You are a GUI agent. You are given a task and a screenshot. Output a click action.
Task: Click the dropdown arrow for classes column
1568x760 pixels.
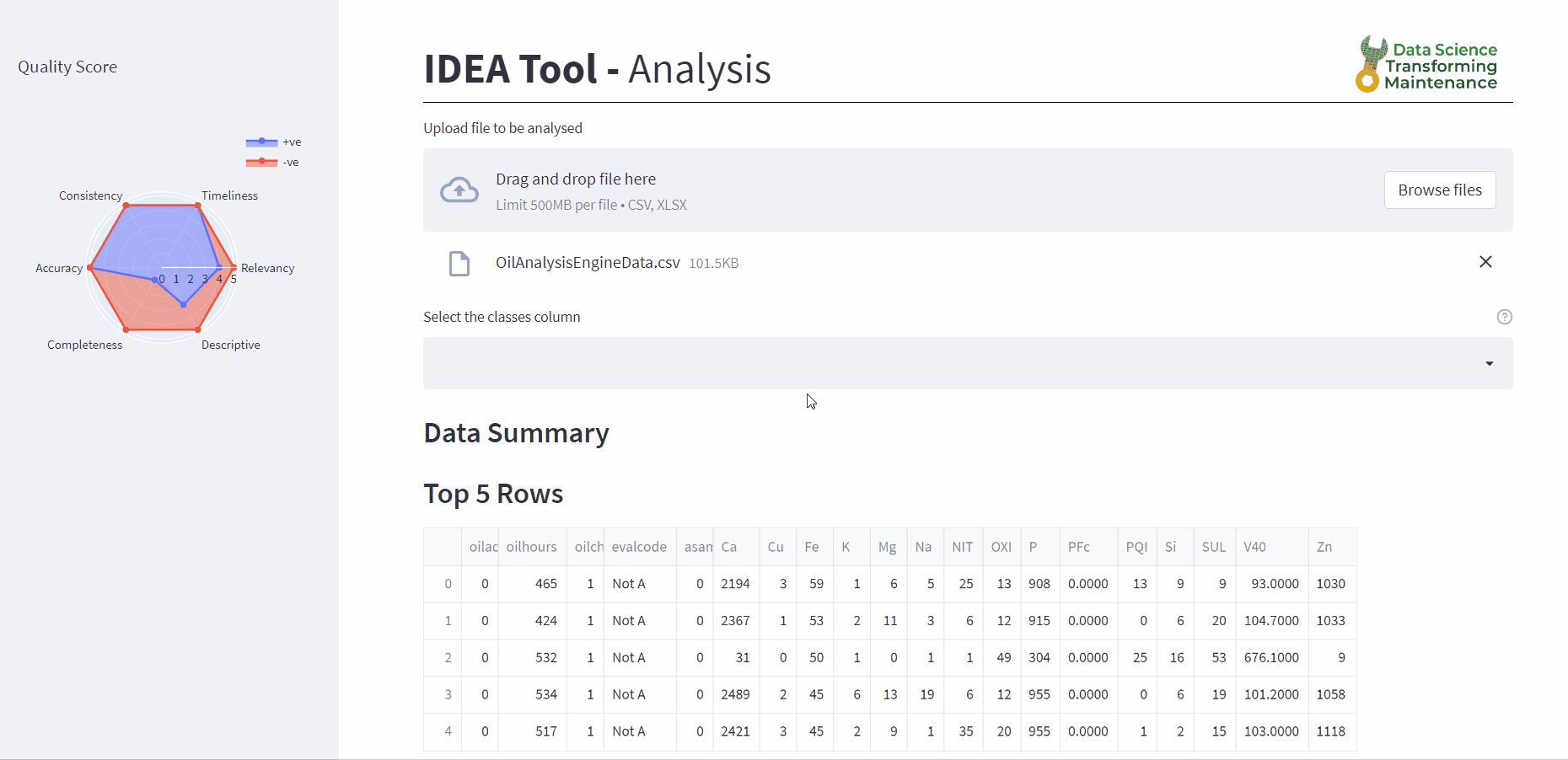[1489, 363]
